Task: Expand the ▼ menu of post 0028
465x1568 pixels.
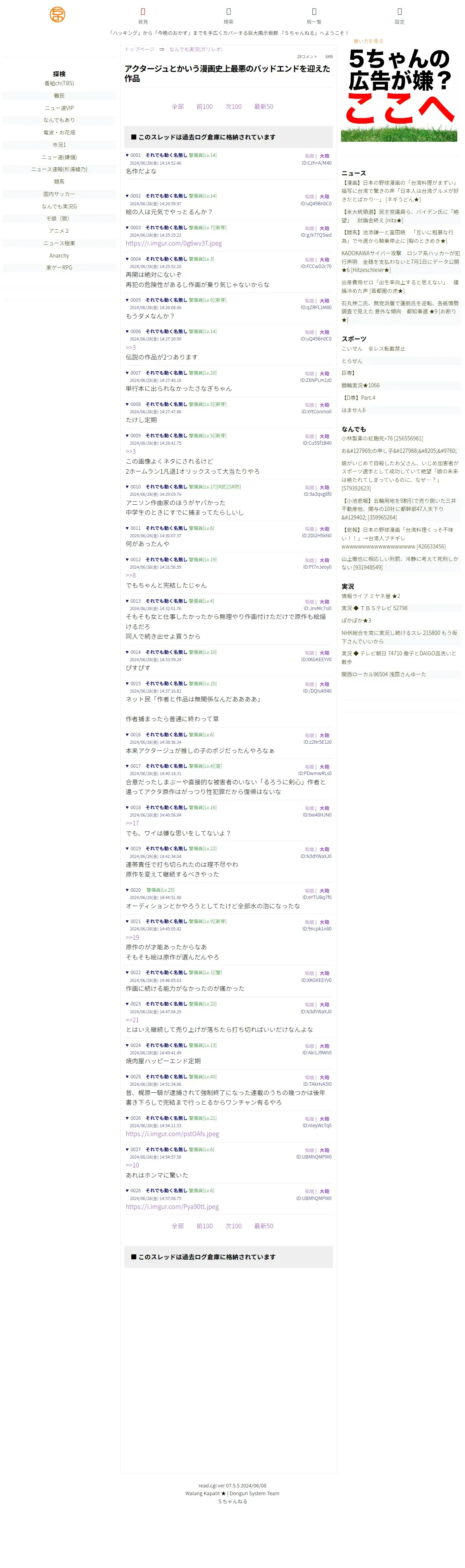Action: (127, 1191)
